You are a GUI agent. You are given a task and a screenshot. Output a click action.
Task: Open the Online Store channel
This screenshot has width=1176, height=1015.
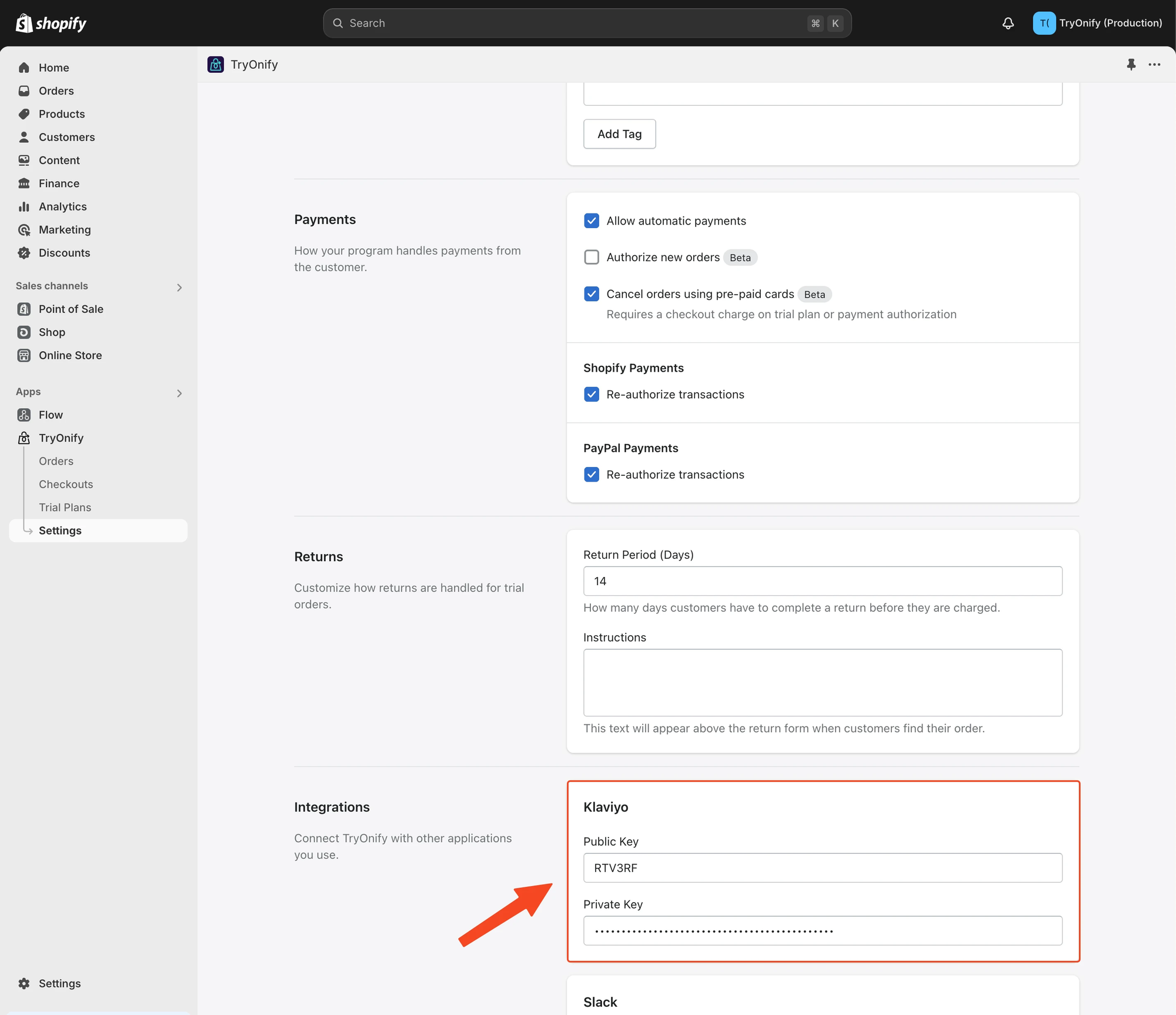pos(70,355)
